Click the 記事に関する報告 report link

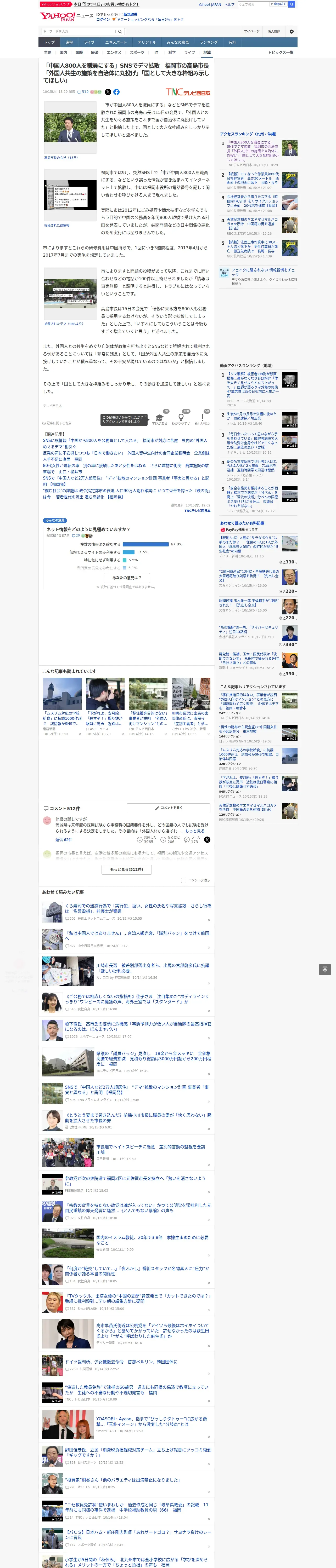pos(57,423)
